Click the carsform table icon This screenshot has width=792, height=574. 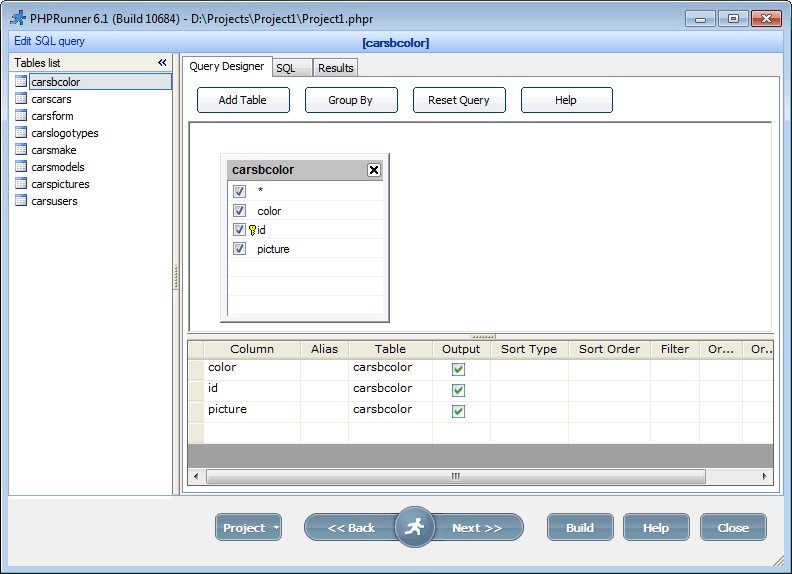pyautogui.click(x=21, y=116)
